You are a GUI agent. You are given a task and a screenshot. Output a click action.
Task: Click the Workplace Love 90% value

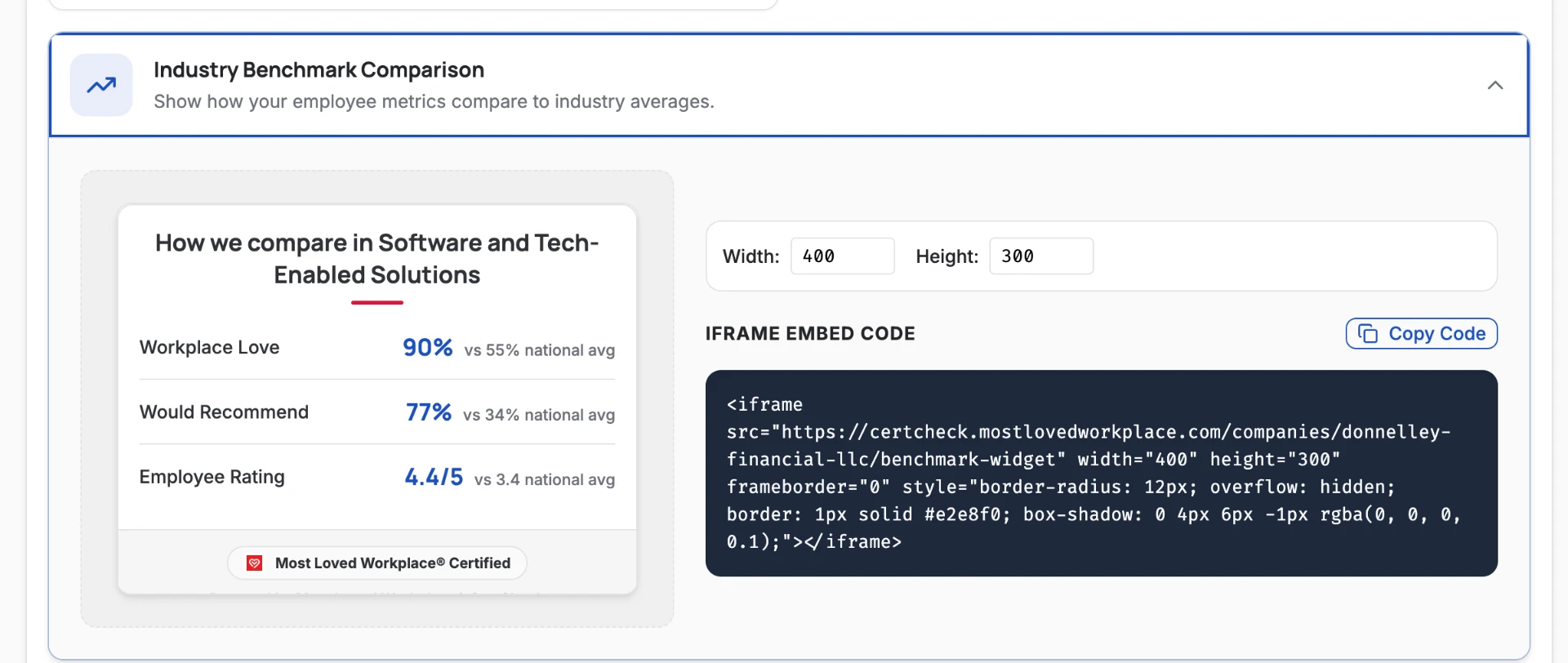[x=427, y=347]
